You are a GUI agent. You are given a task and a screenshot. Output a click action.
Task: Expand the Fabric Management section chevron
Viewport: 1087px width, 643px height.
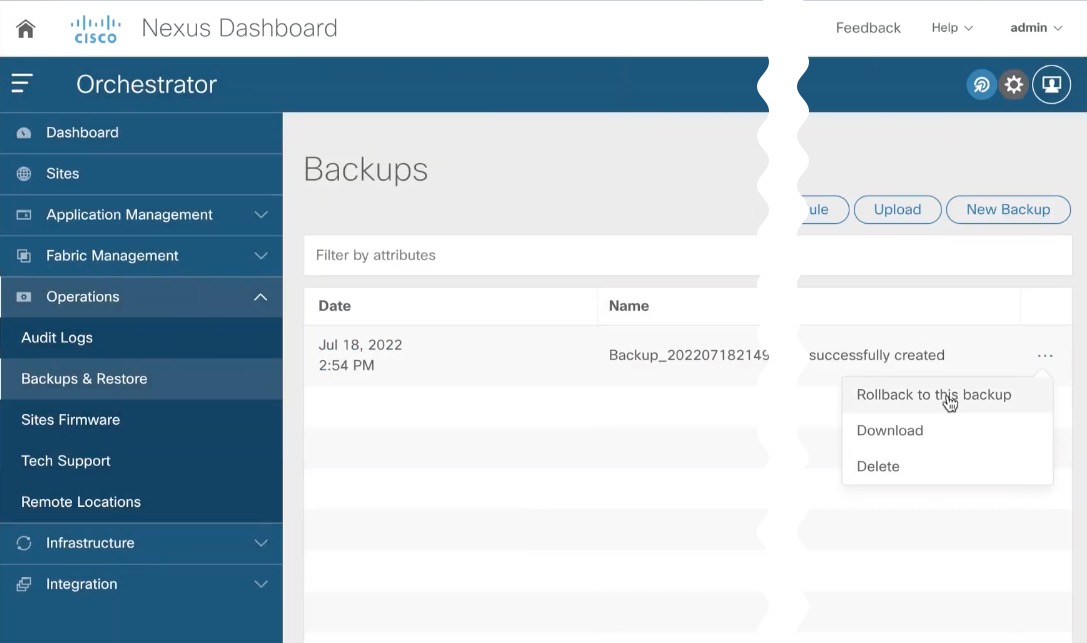click(261, 256)
